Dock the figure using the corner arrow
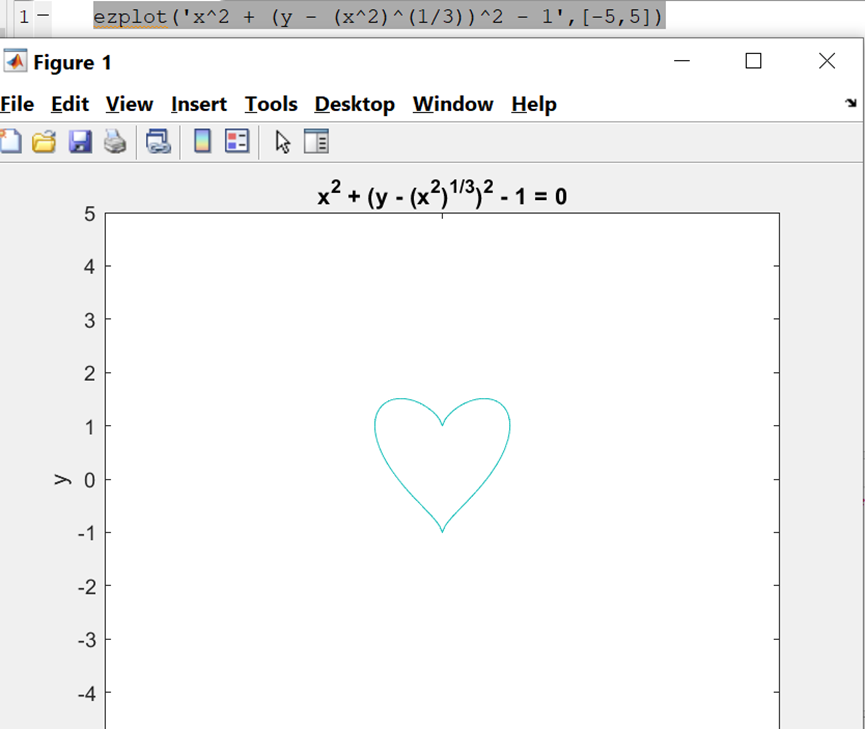 tap(851, 103)
